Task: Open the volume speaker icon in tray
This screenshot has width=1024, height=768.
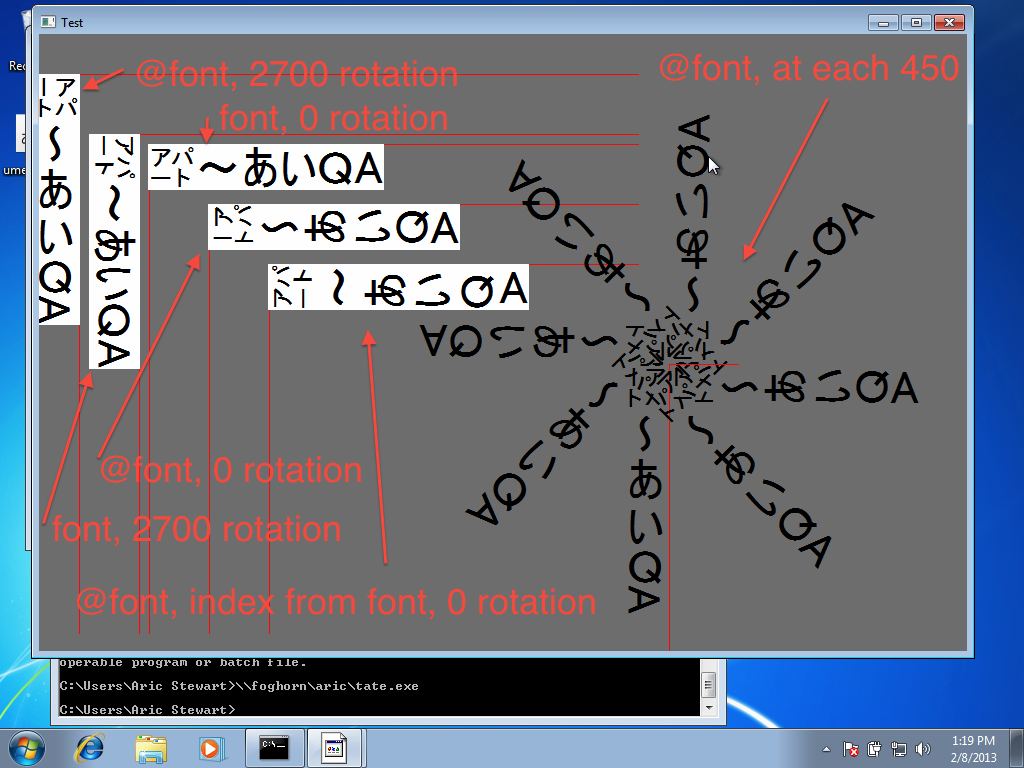Action: [x=922, y=748]
